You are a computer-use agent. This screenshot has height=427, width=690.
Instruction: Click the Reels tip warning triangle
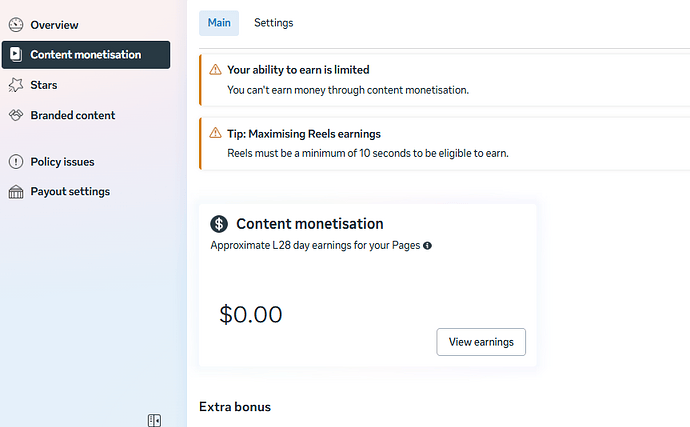(215, 133)
